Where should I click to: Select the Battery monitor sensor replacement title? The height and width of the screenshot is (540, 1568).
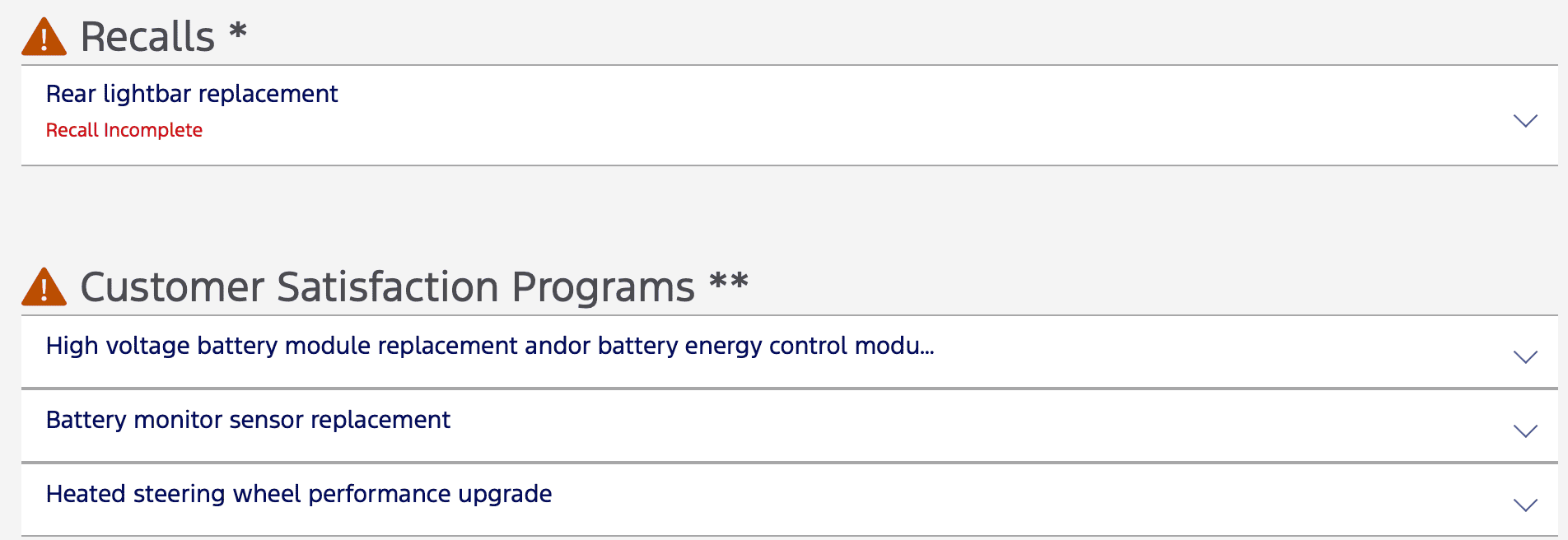(248, 420)
